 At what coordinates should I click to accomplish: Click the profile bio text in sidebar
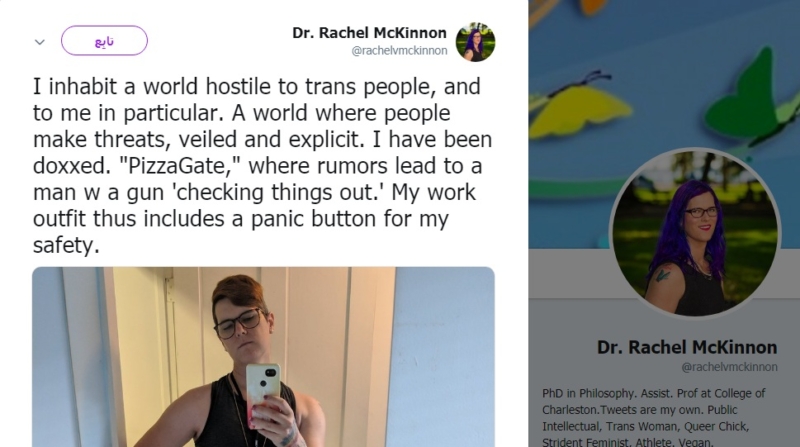654,417
